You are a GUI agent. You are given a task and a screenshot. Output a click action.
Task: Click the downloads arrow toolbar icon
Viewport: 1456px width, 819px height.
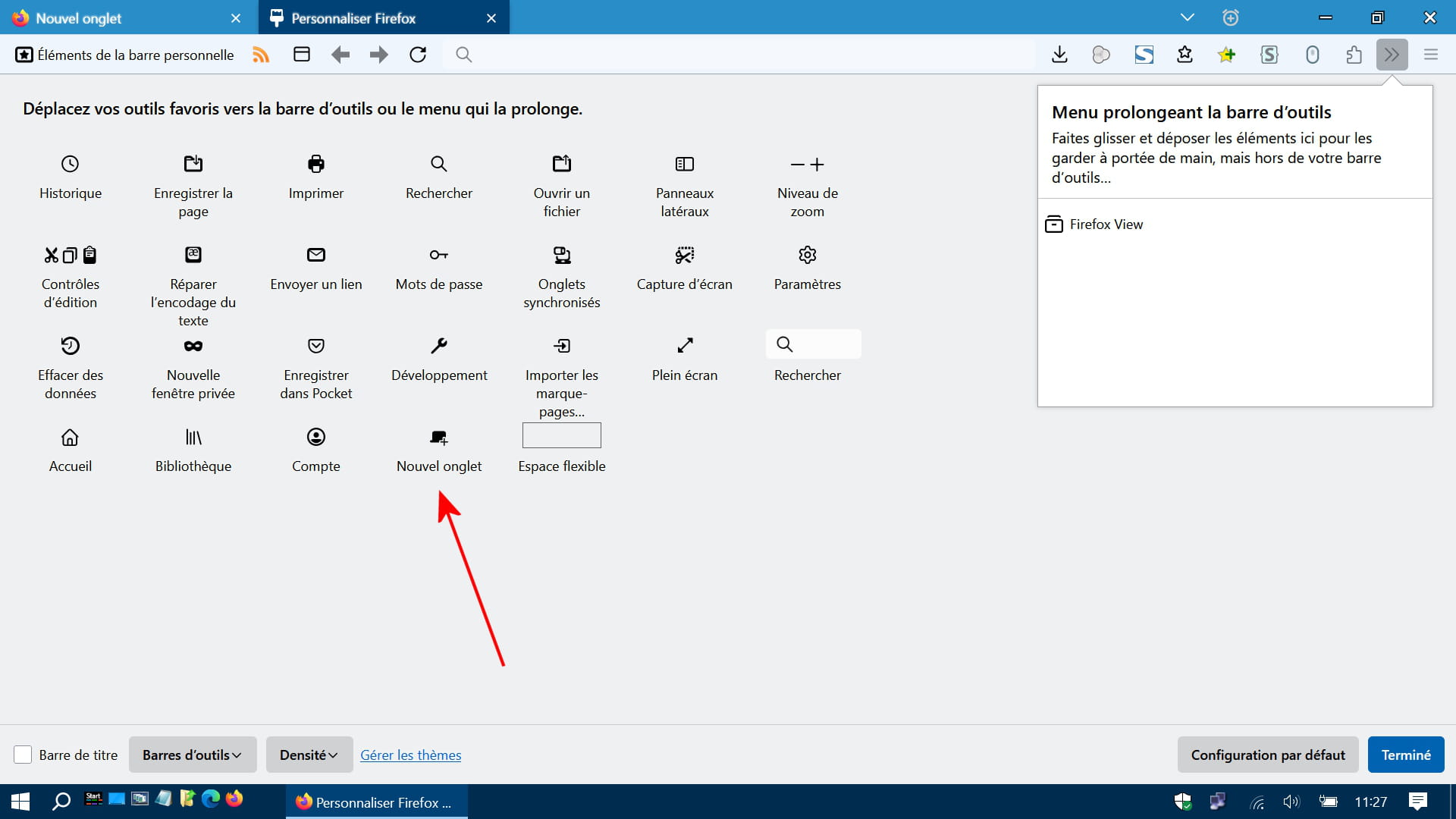coord(1060,55)
